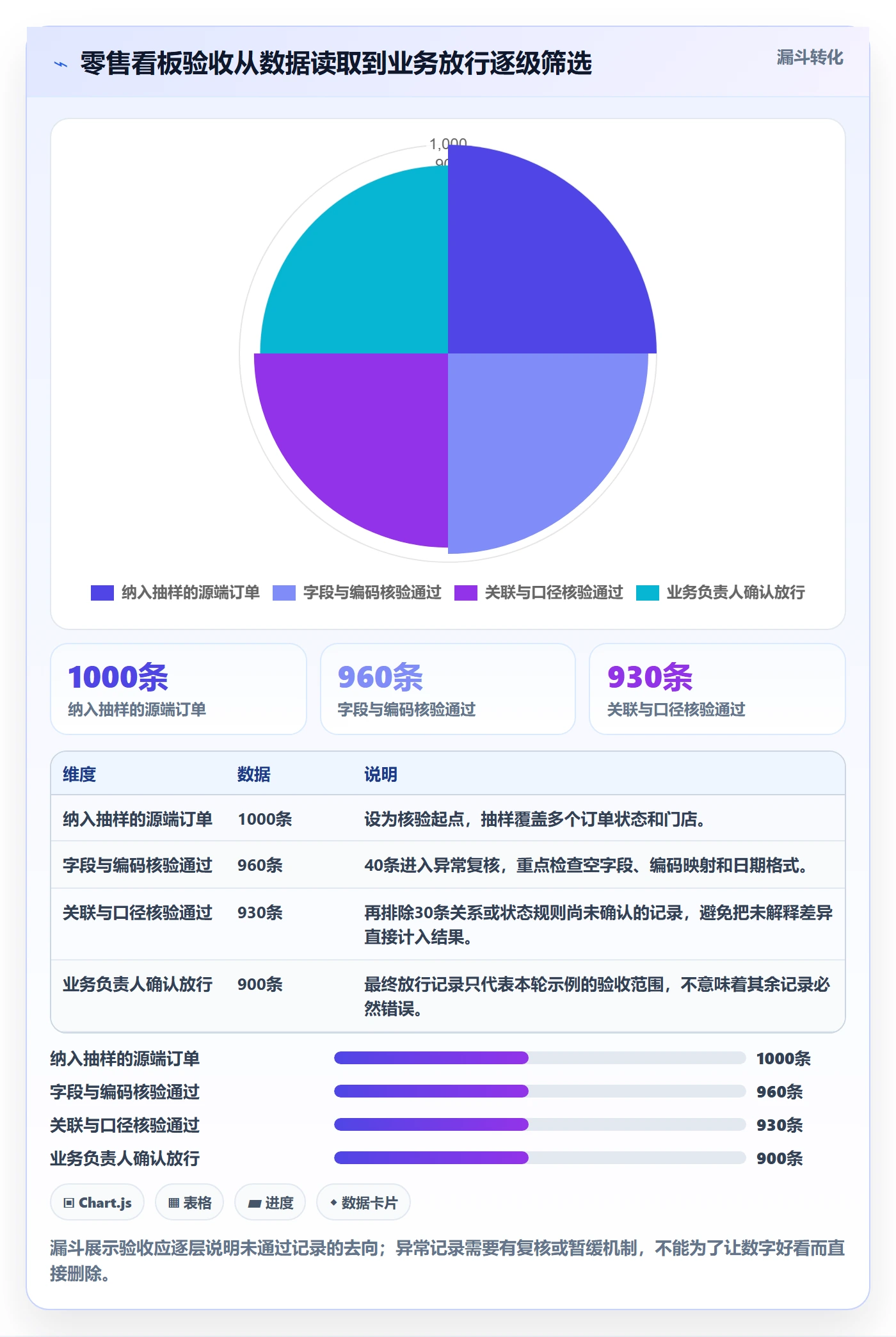Screen dimensions: 896x1337
Task: Click table cell 1000条
Action: (x=265, y=819)
